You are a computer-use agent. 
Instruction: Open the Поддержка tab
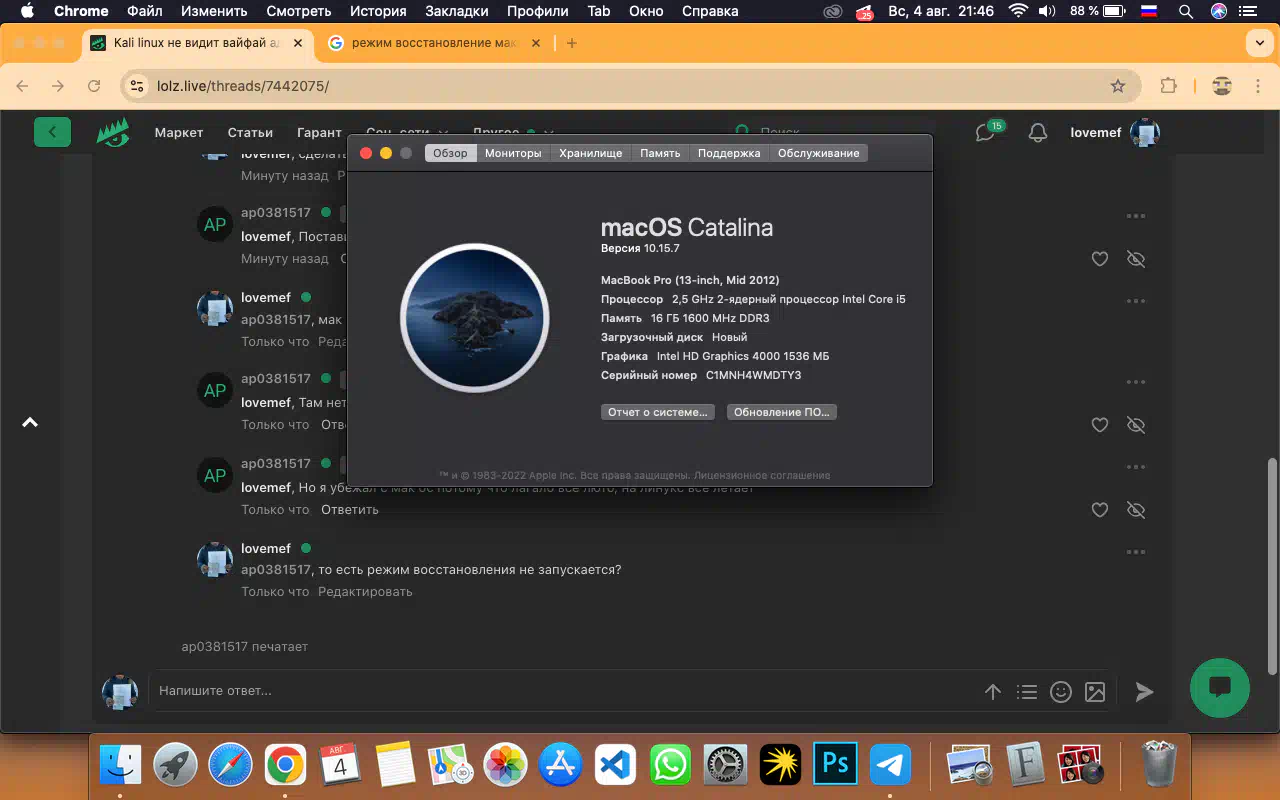[x=729, y=153]
